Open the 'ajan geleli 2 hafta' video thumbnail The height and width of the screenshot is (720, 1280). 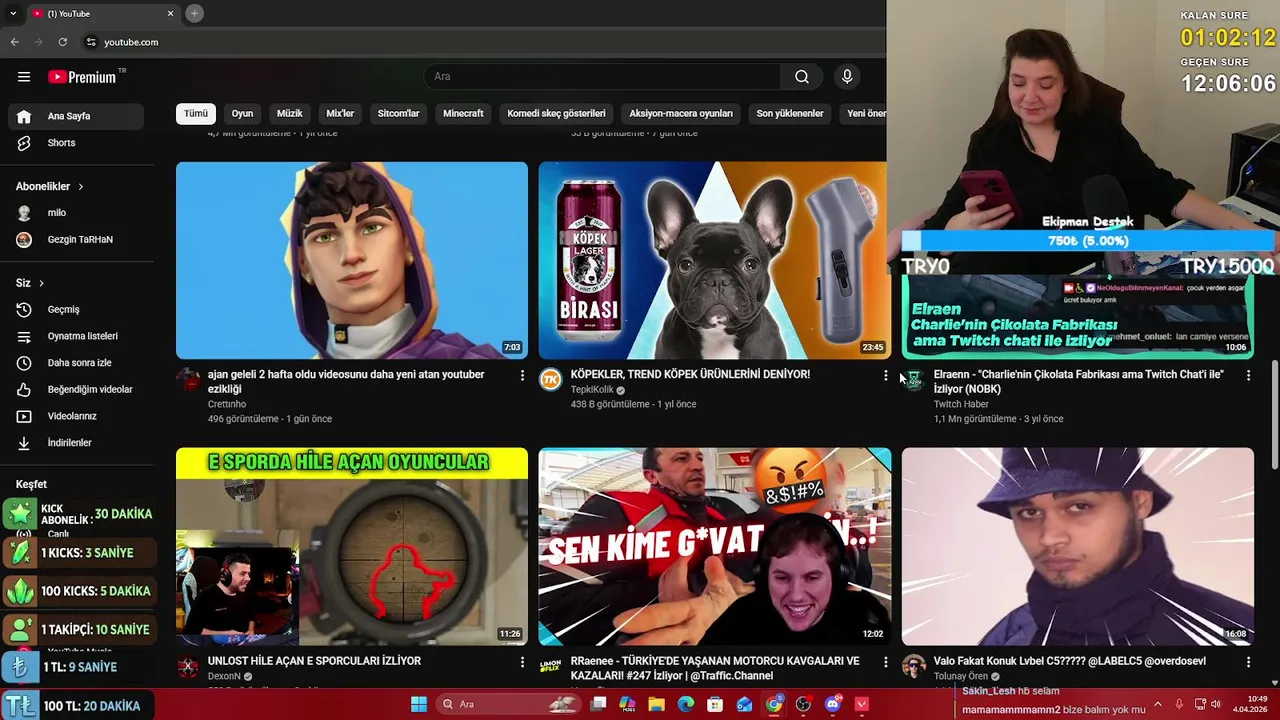(x=352, y=260)
